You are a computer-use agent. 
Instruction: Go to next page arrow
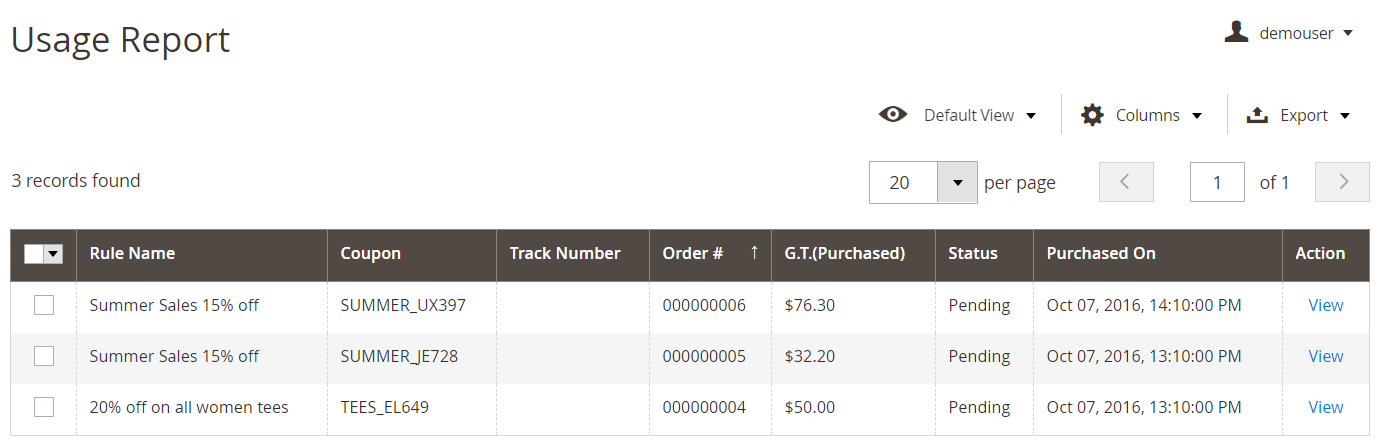(1342, 182)
